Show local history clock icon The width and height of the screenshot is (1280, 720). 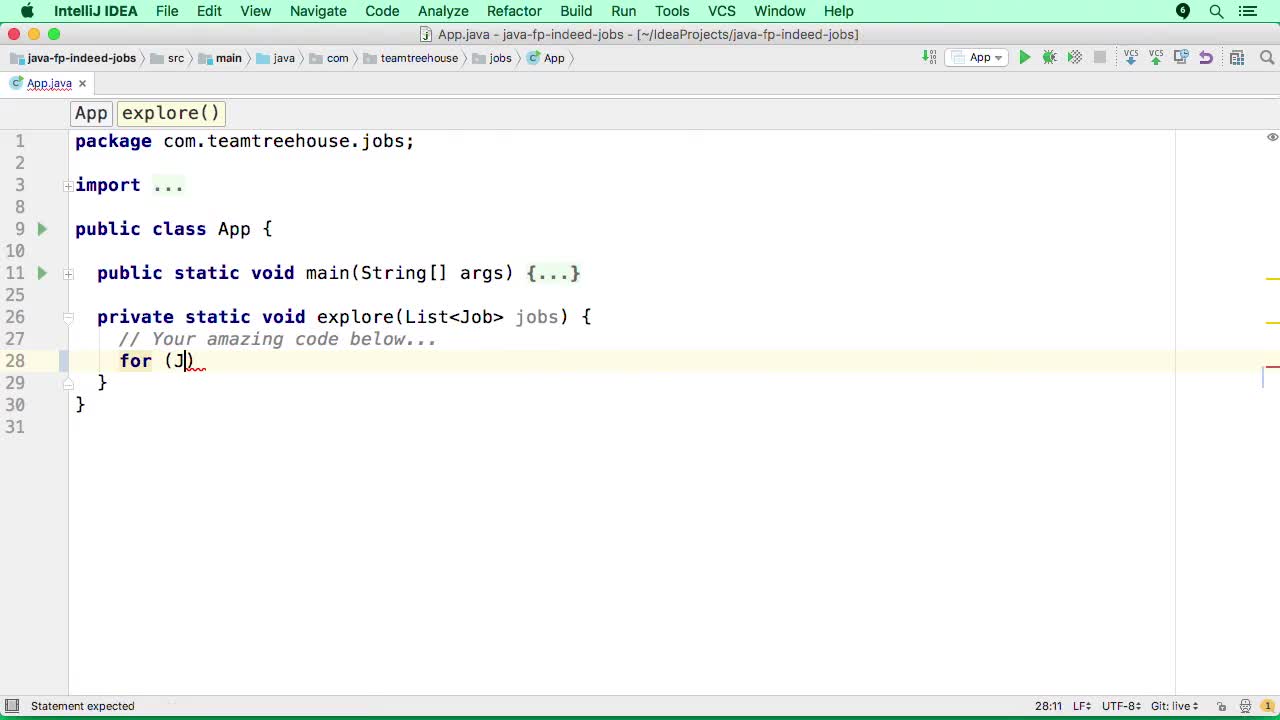click(1181, 58)
